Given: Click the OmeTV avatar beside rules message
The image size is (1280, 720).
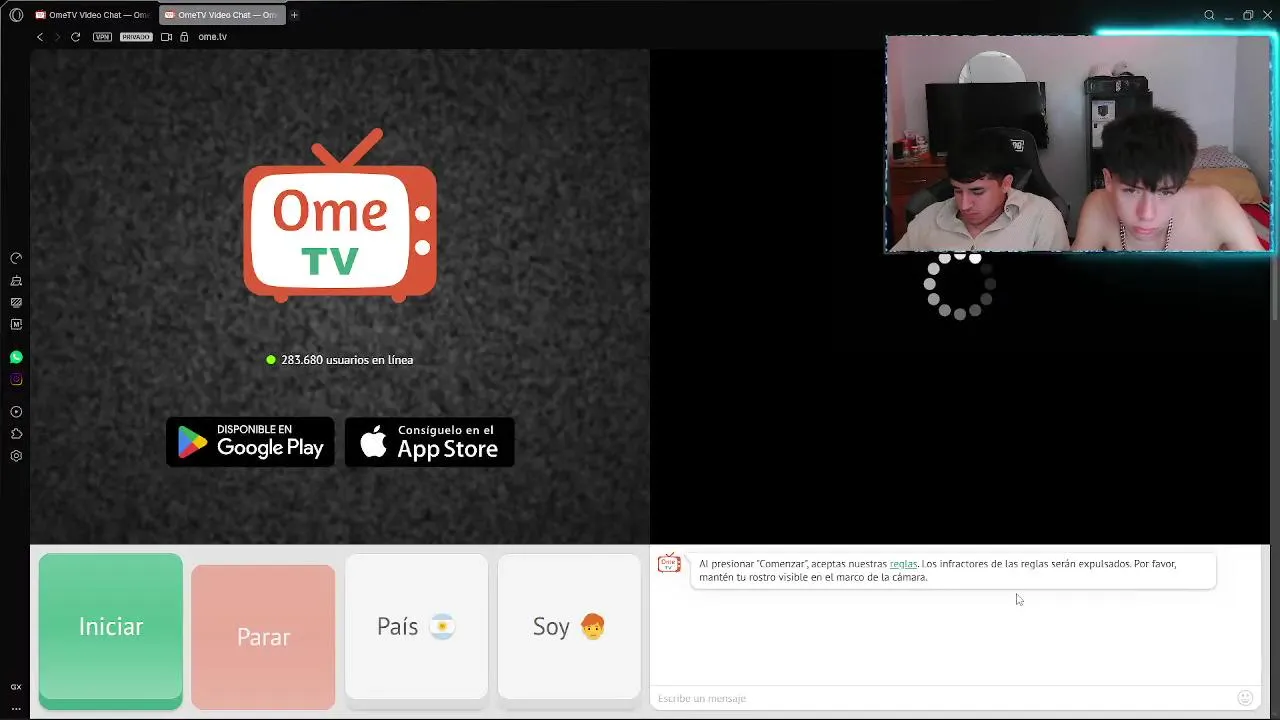Looking at the screenshot, I should 669,564.
